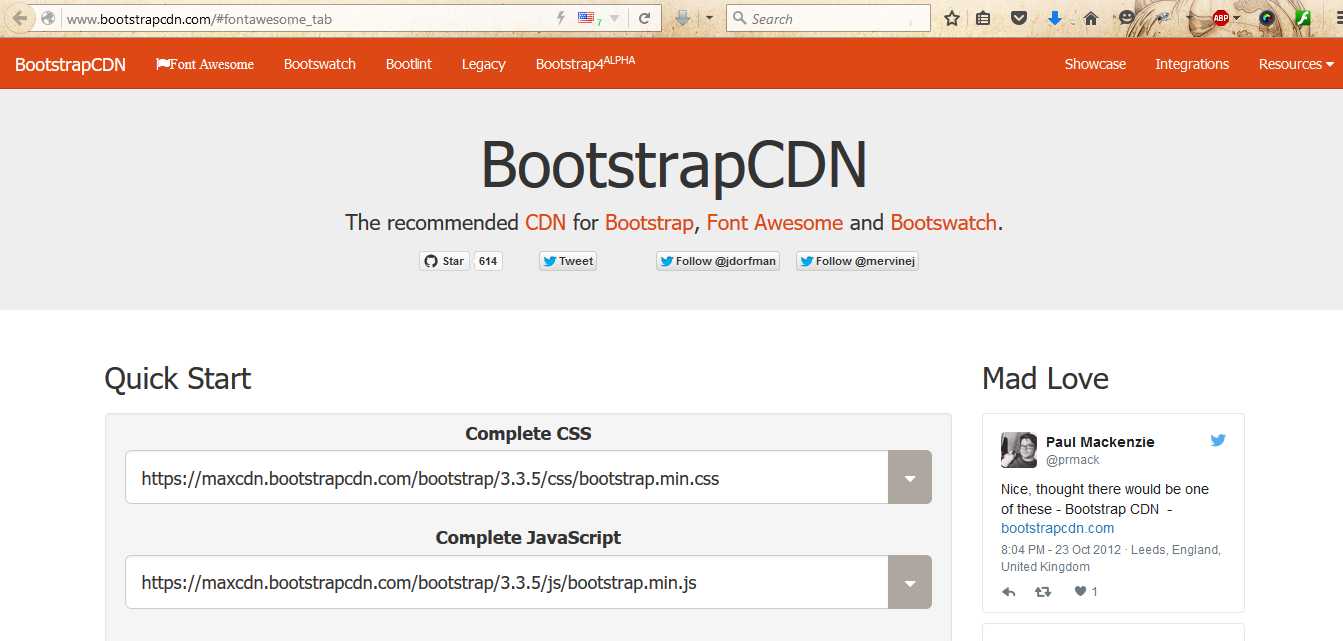The height and width of the screenshot is (641, 1343).
Task: Open dropdown arrow next to gray download icon
Action: point(709,18)
